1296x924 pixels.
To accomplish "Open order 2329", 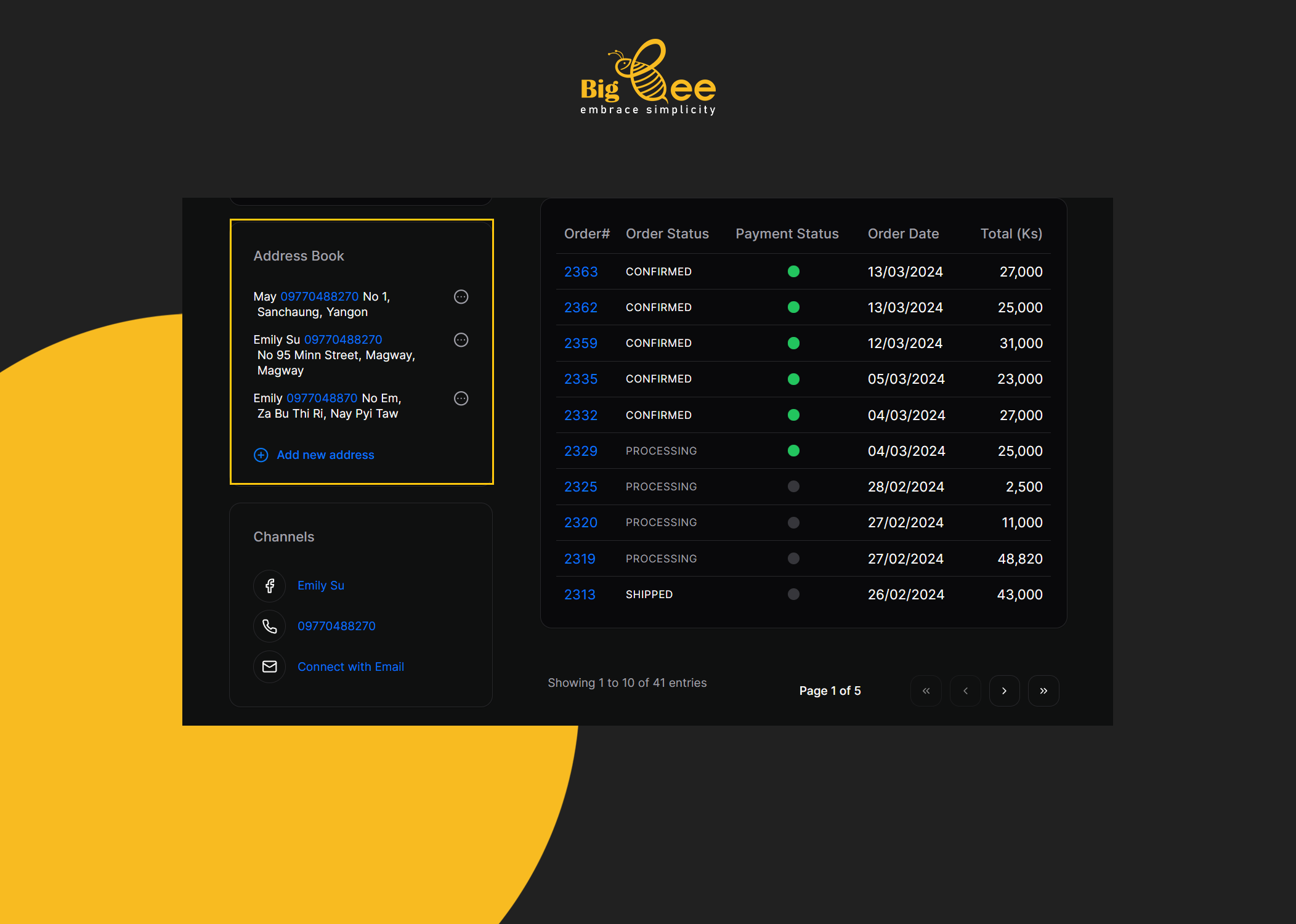I will [x=581, y=451].
